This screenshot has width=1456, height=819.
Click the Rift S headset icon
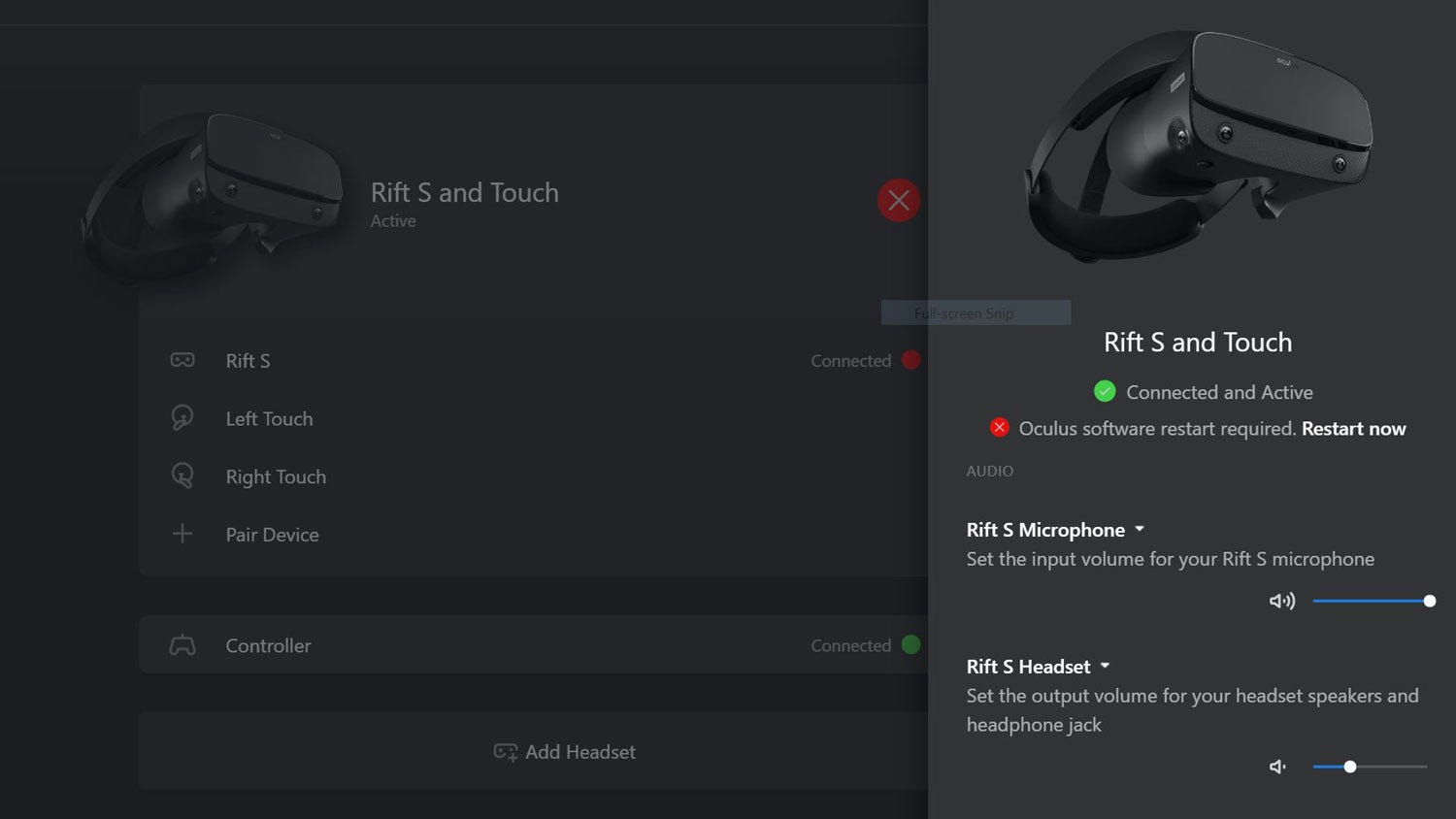pyautogui.click(x=182, y=360)
